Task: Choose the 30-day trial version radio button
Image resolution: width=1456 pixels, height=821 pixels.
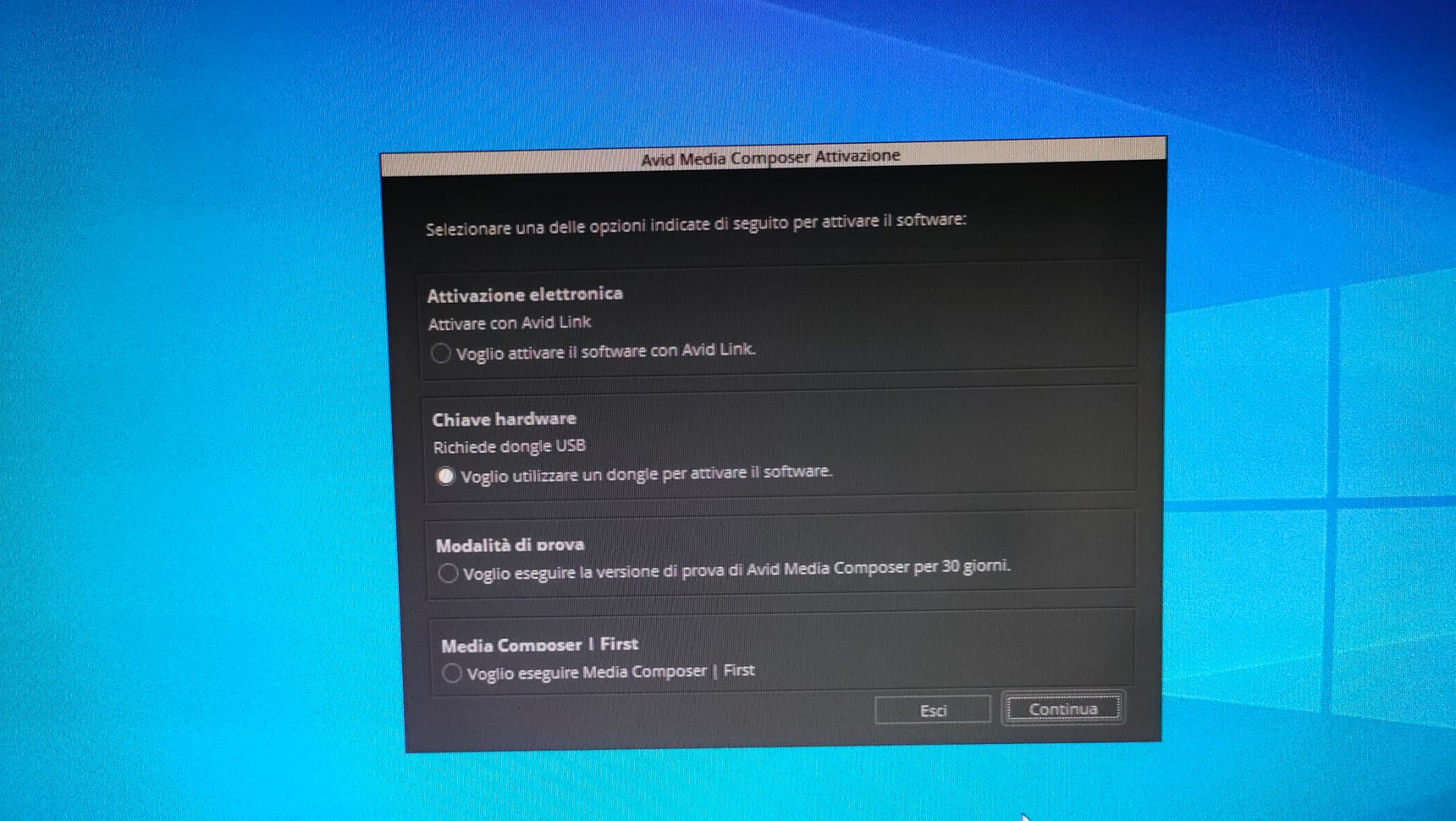Action: point(448,573)
